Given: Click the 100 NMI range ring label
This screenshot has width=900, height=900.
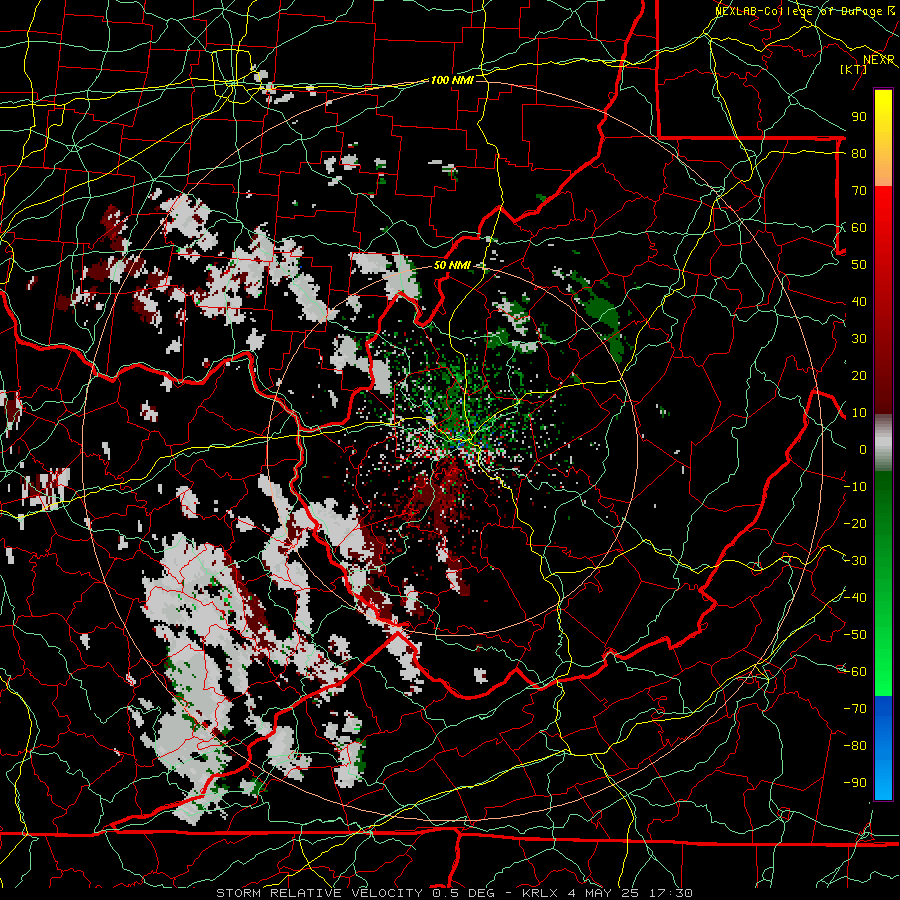Looking at the screenshot, I should (452, 80).
